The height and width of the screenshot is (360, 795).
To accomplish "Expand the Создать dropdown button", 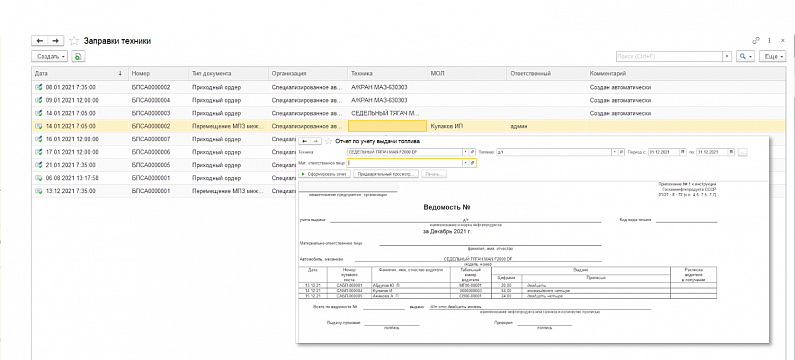I will pos(50,57).
